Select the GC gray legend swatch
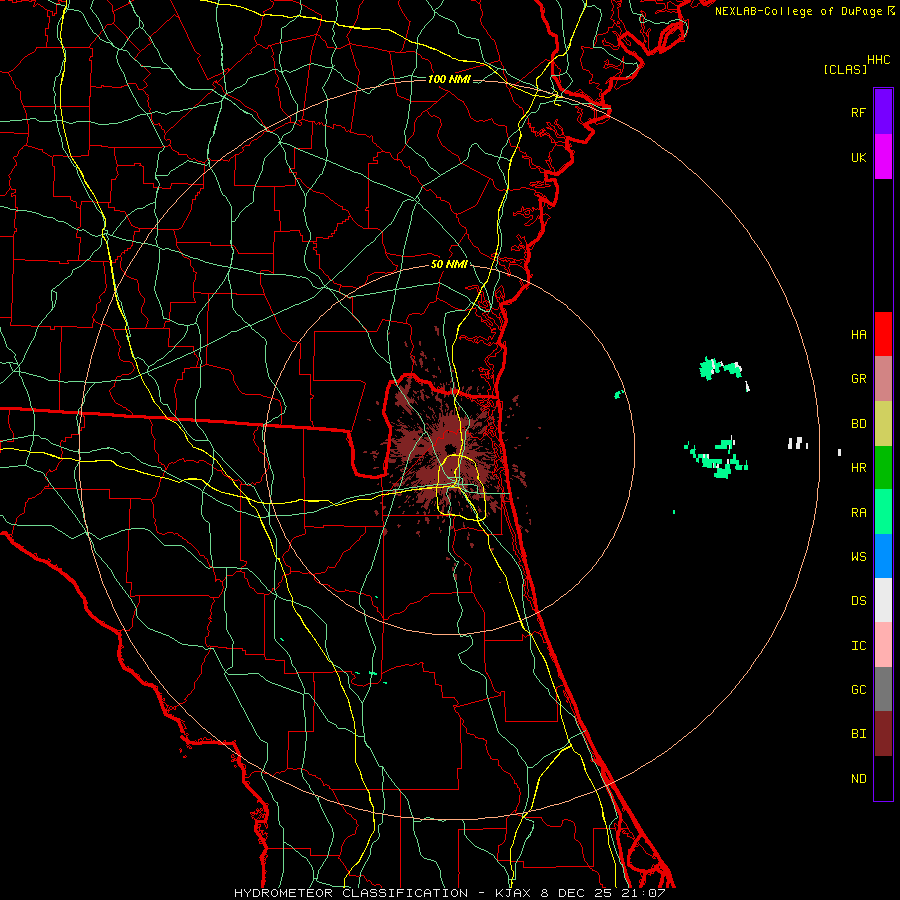The height and width of the screenshot is (900, 900). [x=883, y=689]
